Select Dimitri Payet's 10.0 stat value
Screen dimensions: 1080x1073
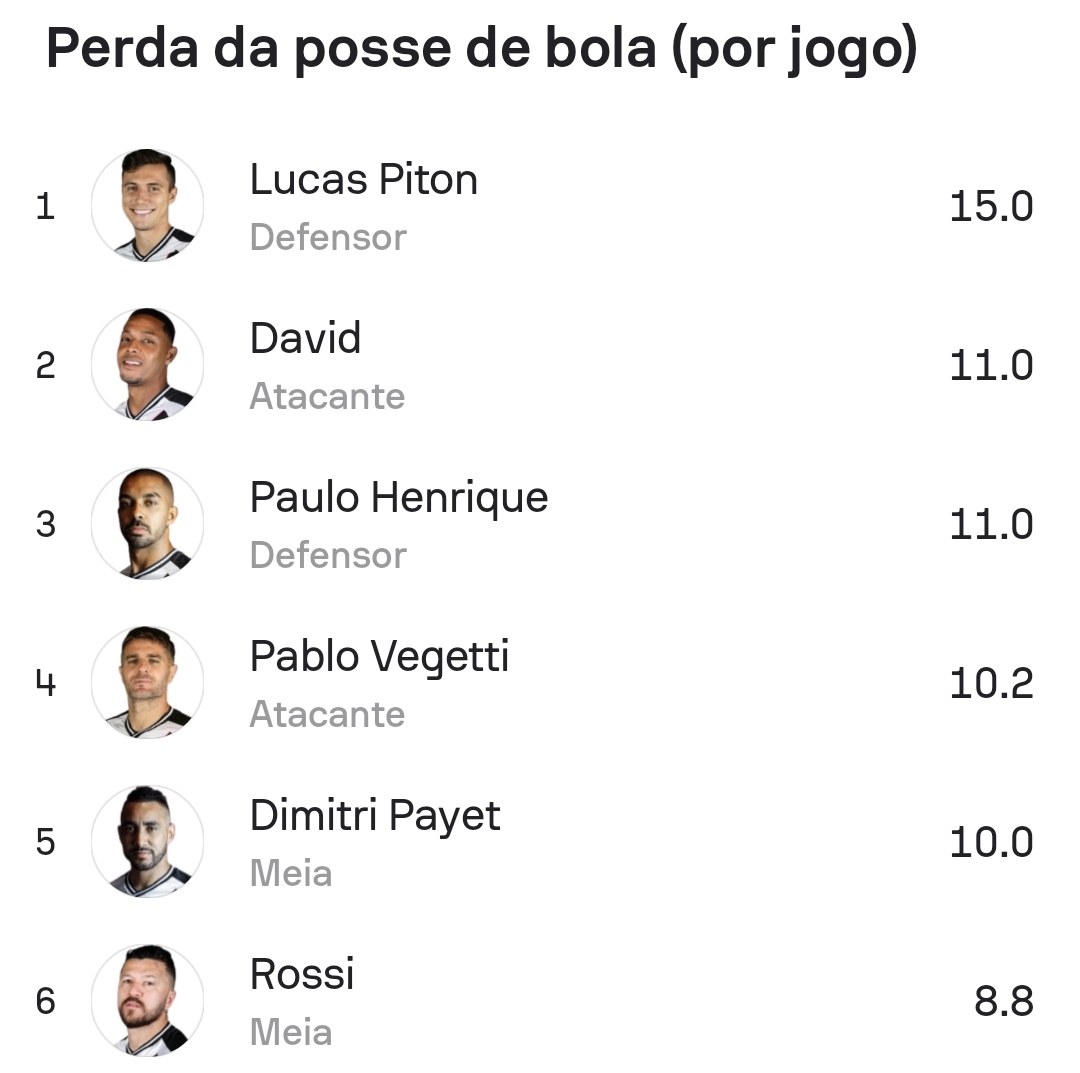tap(990, 843)
